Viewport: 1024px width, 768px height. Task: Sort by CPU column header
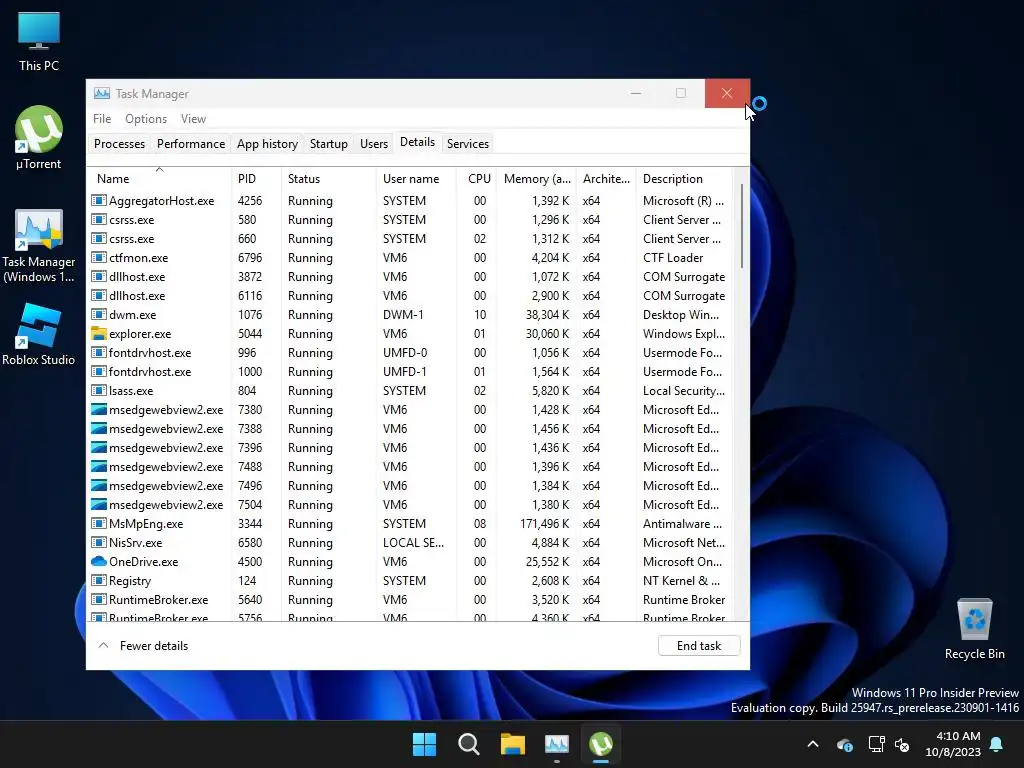pyautogui.click(x=477, y=178)
